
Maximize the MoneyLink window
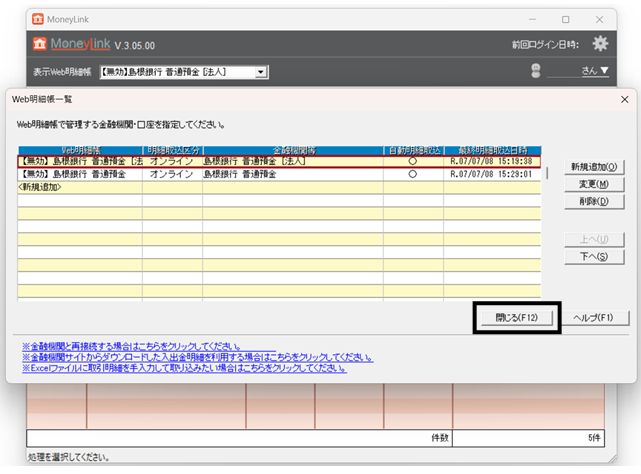(565, 19)
